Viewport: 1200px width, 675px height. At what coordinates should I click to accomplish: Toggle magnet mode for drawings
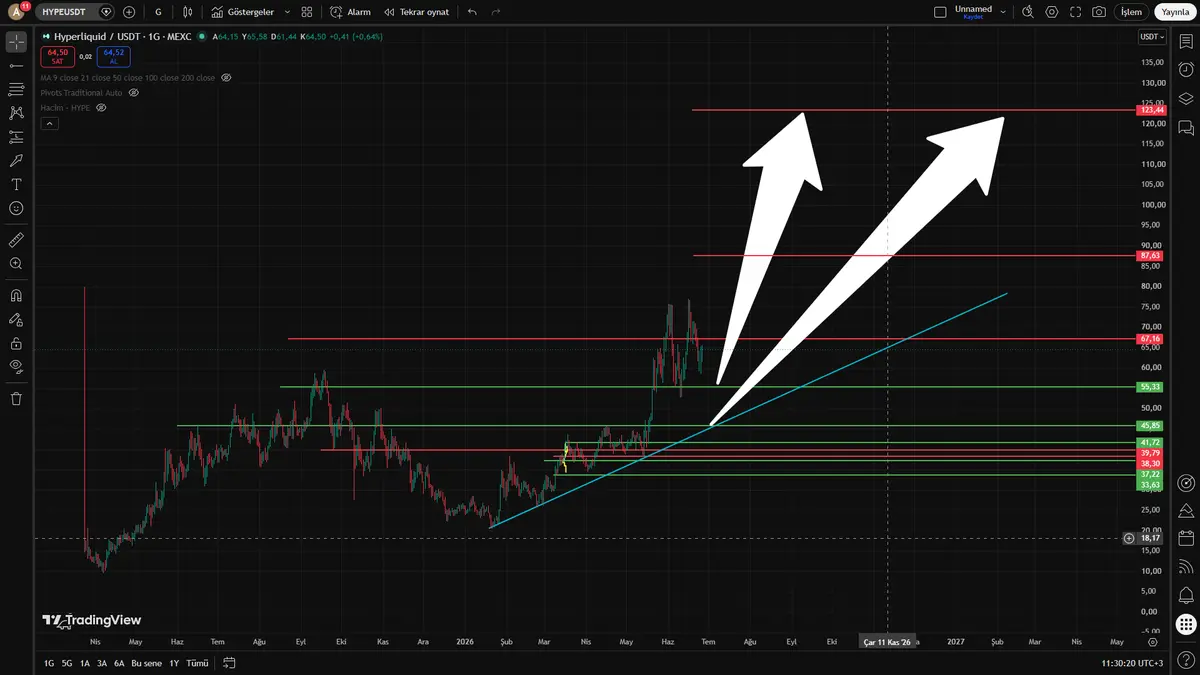point(16,296)
